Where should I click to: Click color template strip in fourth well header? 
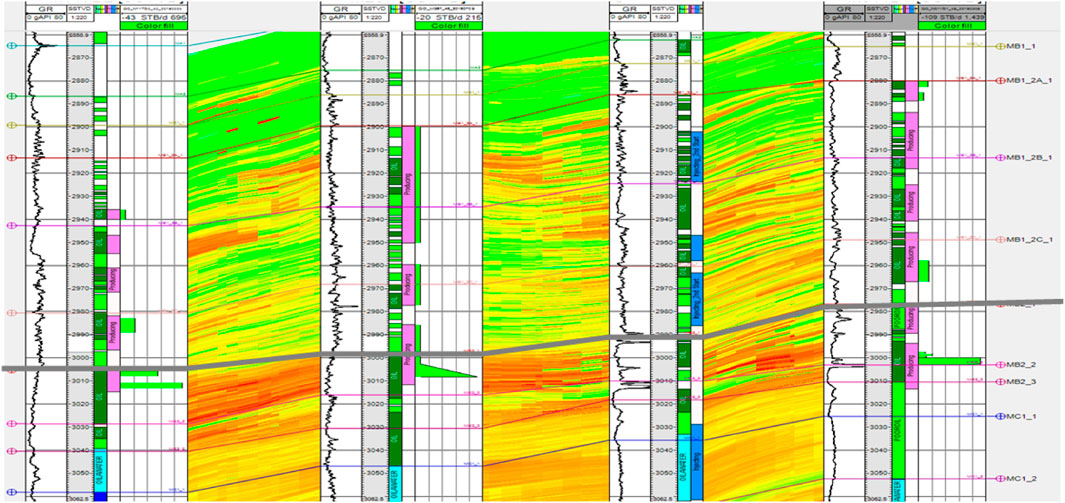(903, 9)
